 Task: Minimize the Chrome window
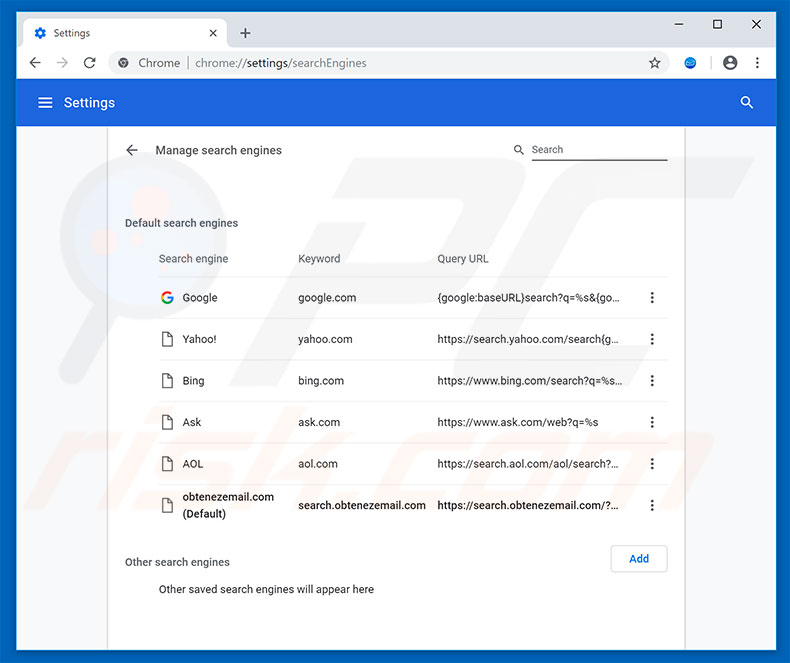click(x=679, y=24)
